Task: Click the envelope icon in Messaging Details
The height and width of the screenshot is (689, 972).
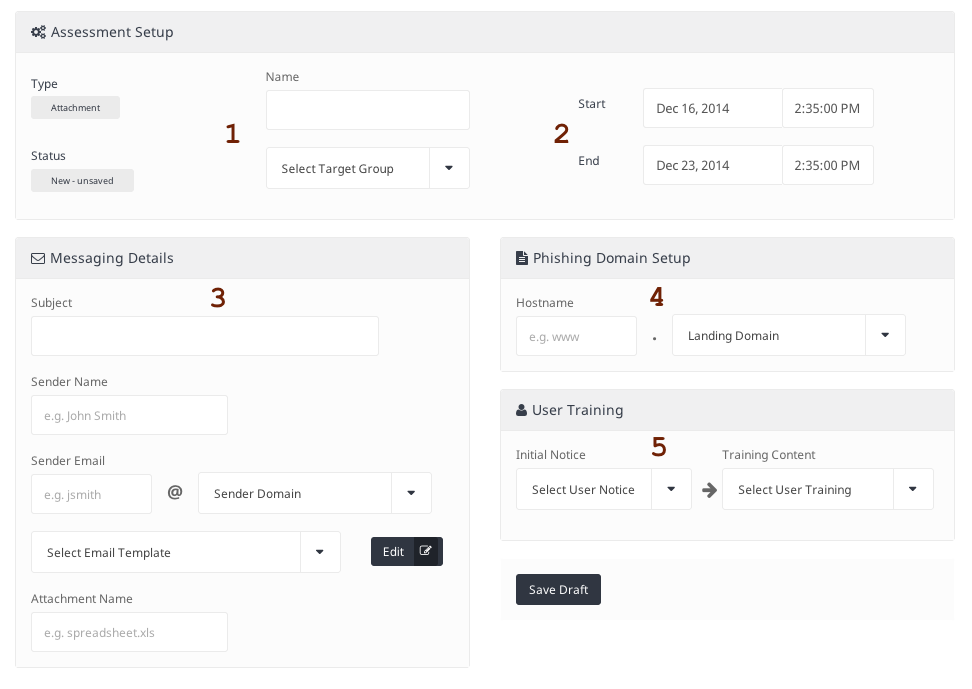Action: click(38, 258)
